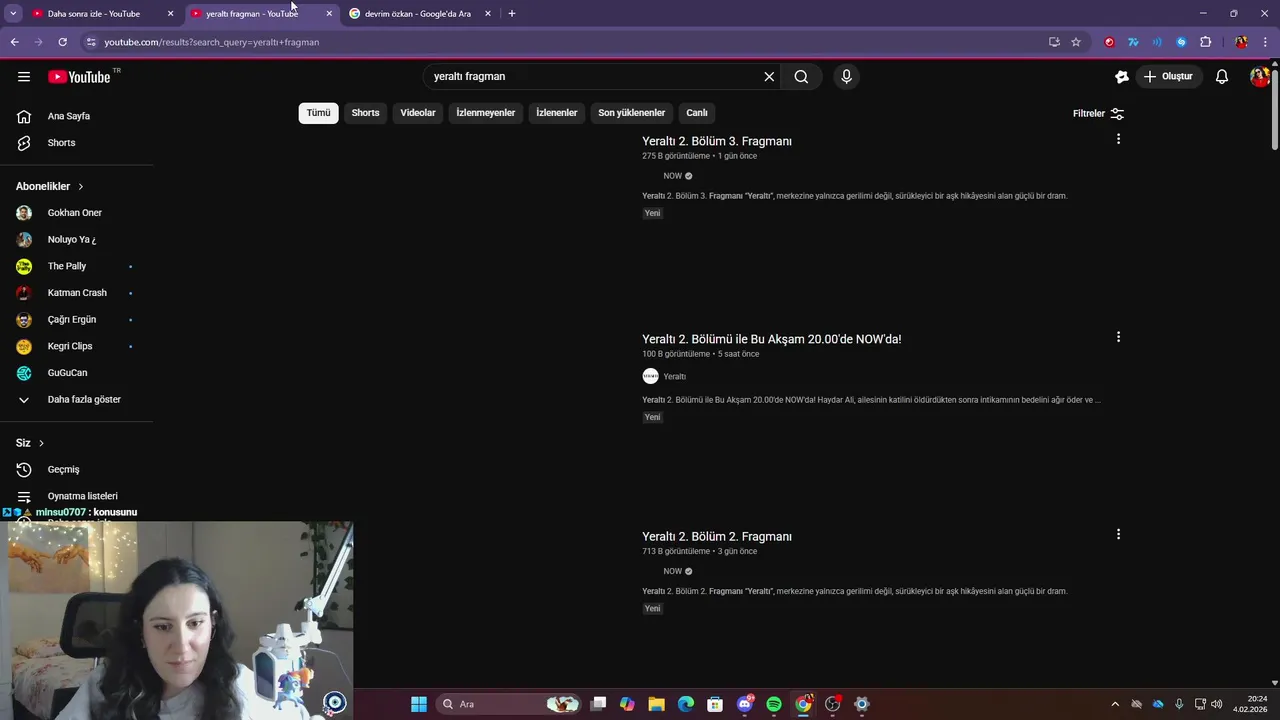Click the 7tv extension icon

click(x=1133, y=42)
